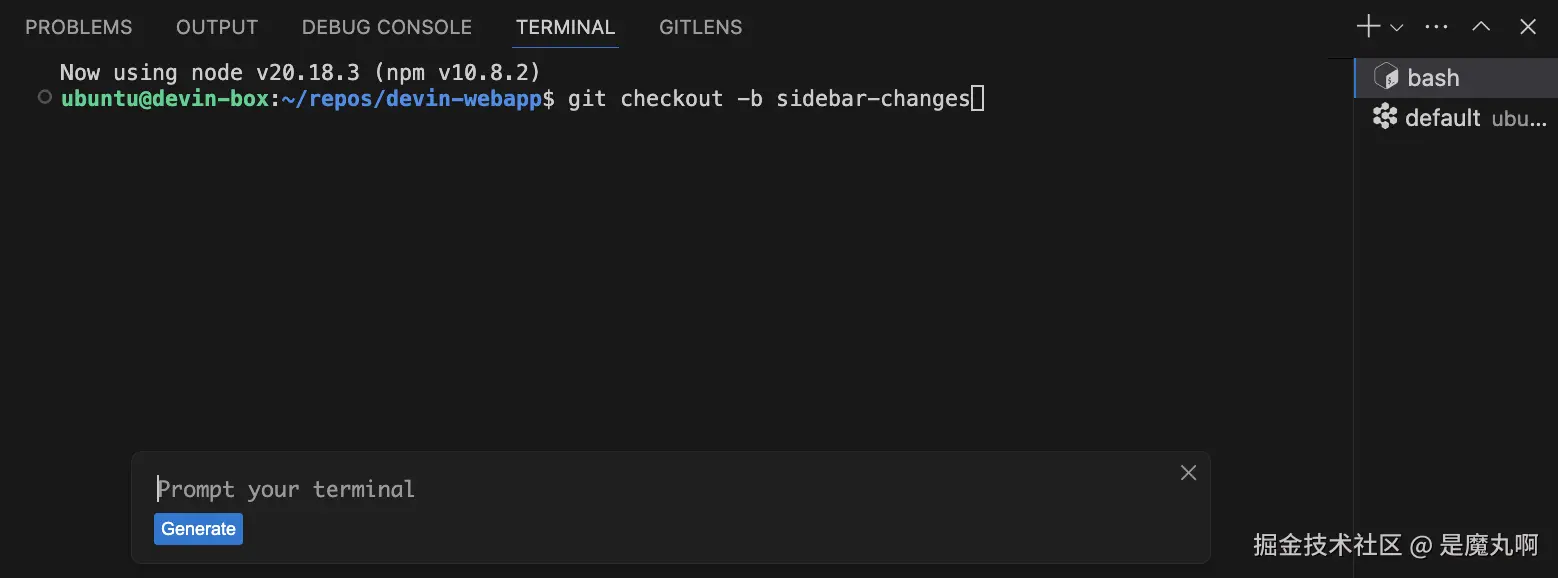Show the DEBUG CONSOLE tab
Image resolution: width=1558 pixels, height=578 pixels.
coord(387,27)
